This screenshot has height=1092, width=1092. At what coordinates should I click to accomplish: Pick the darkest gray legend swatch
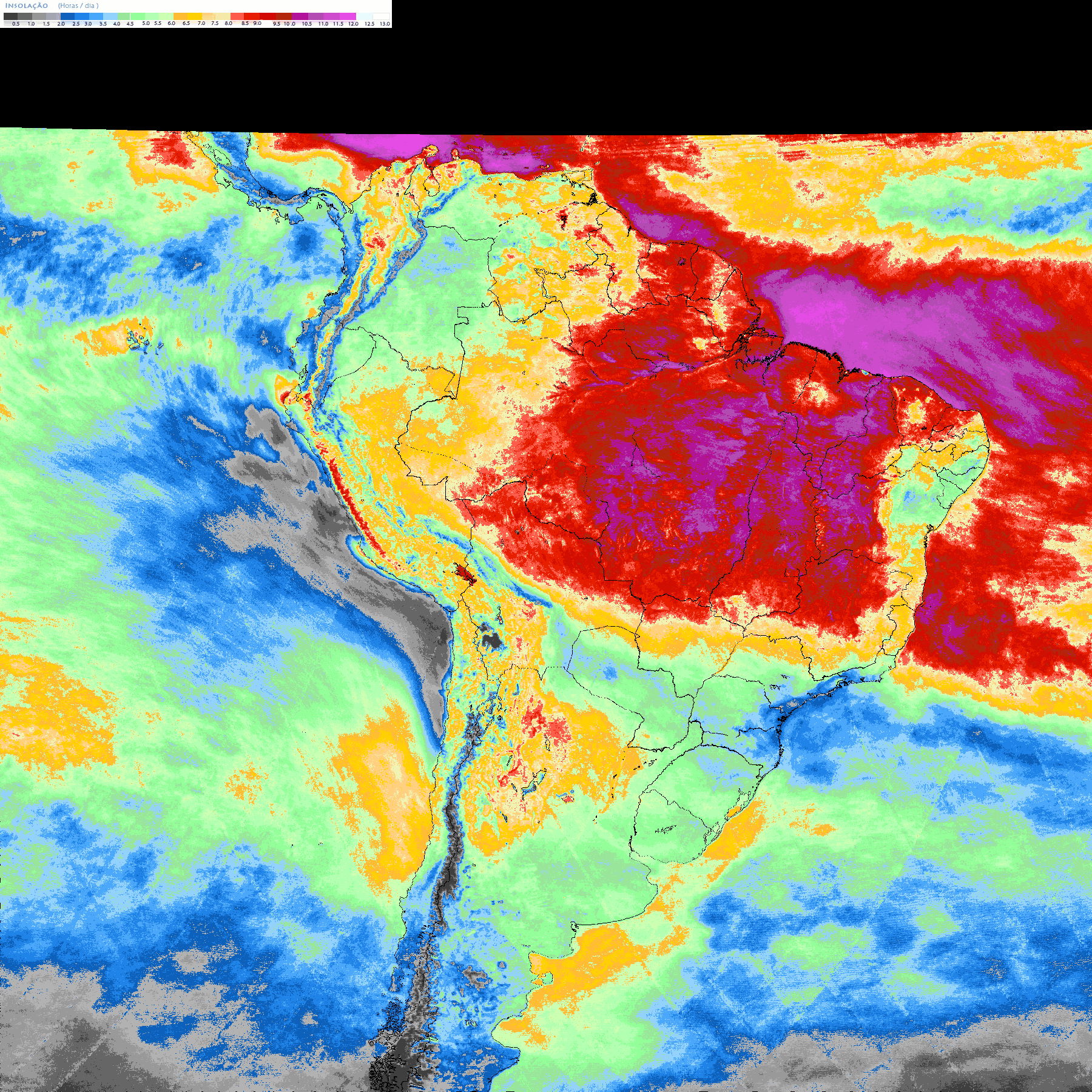pyautogui.click(x=10, y=16)
